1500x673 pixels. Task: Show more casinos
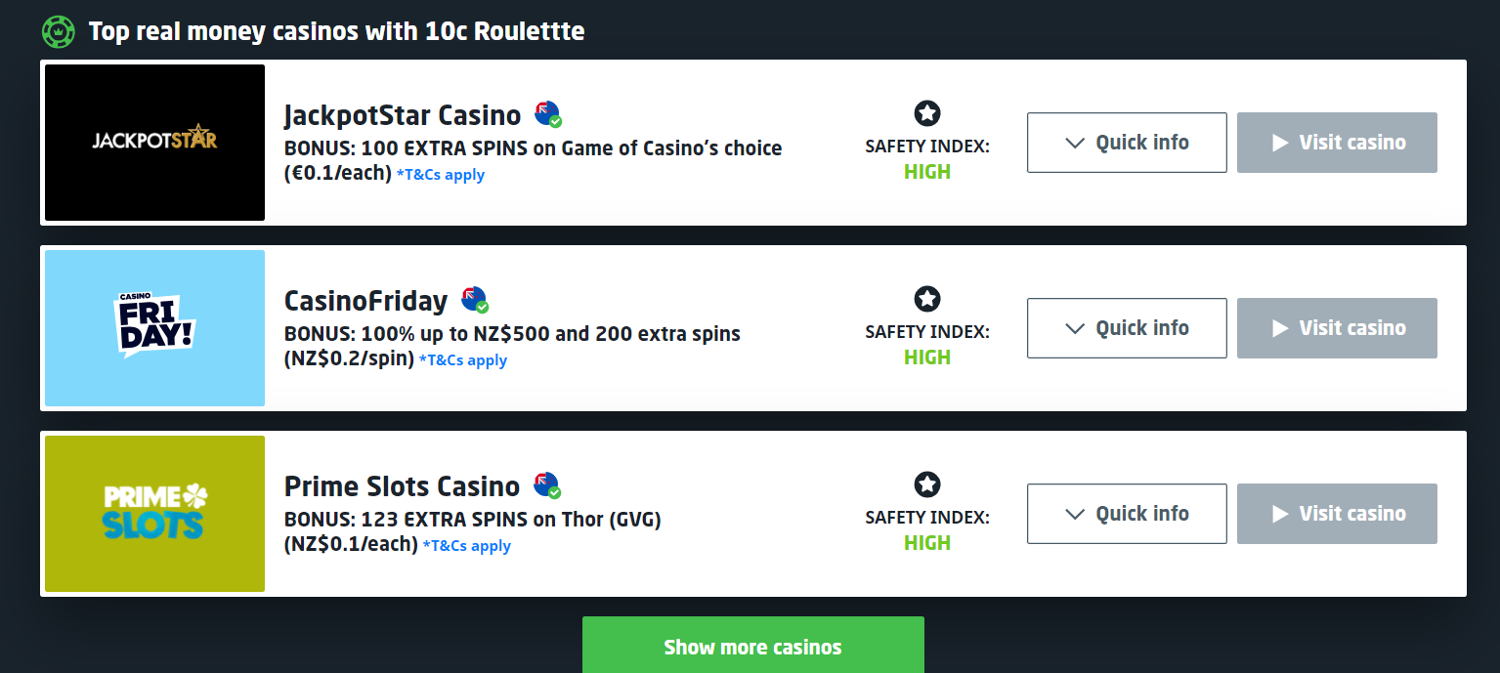(753, 646)
